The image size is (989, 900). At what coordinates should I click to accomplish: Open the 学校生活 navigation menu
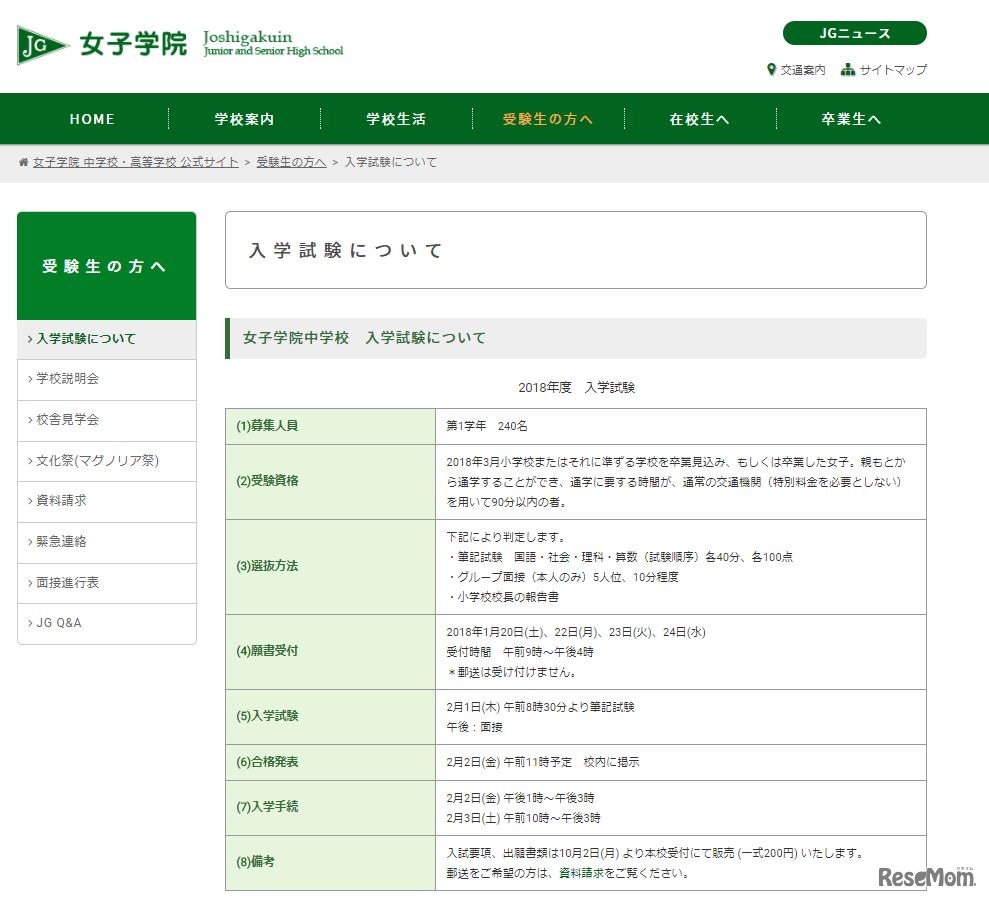(x=395, y=118)
